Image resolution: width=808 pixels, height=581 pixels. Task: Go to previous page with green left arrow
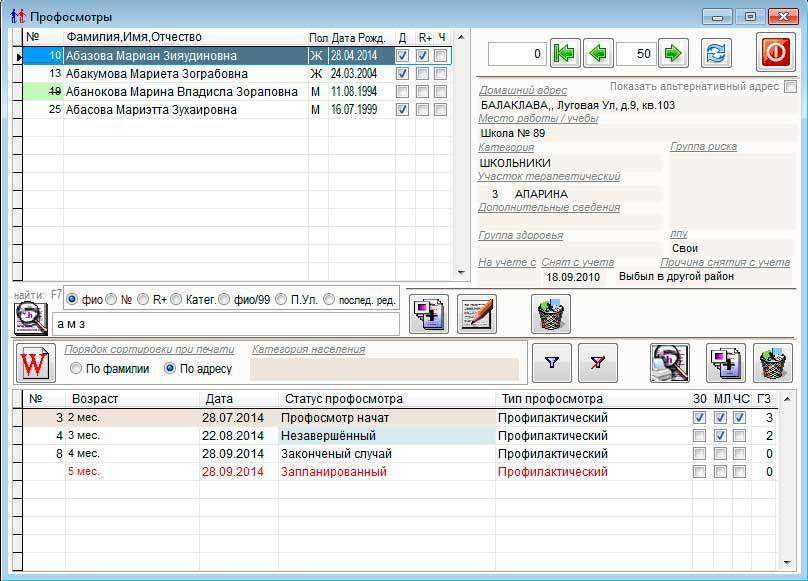point(599,53)
